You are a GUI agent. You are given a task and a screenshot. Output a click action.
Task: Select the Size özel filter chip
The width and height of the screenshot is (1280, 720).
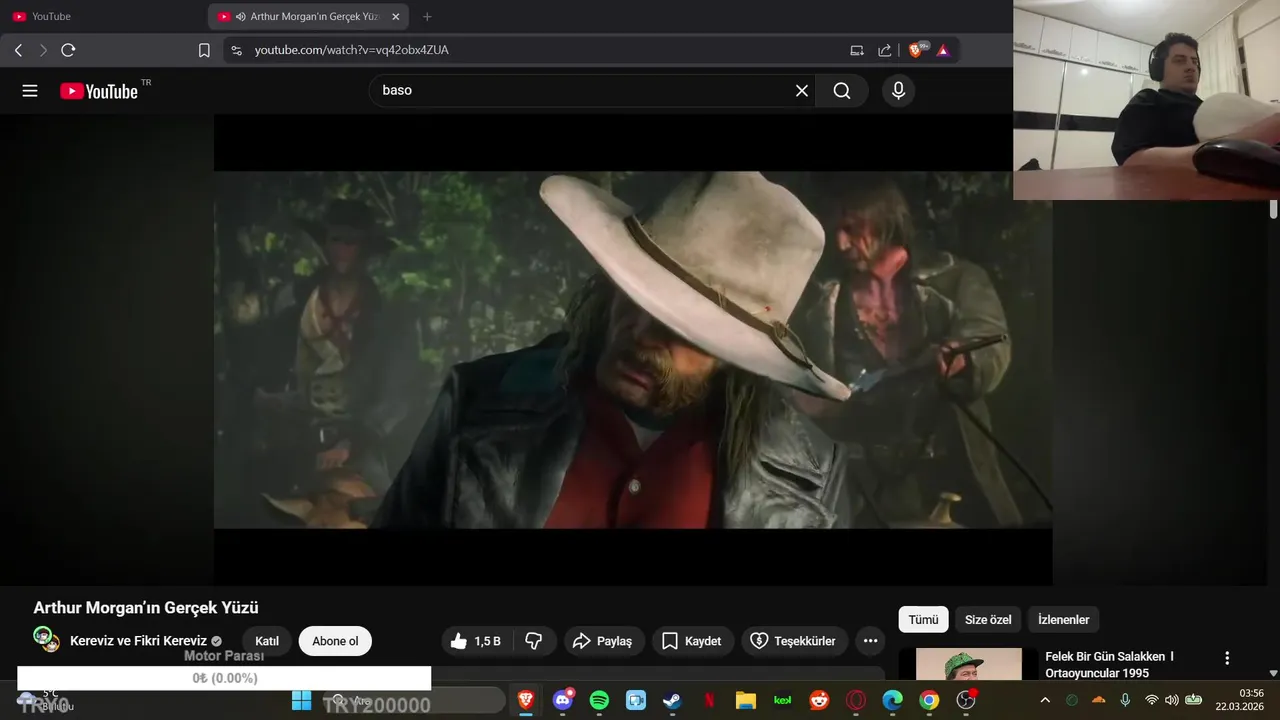988,620
